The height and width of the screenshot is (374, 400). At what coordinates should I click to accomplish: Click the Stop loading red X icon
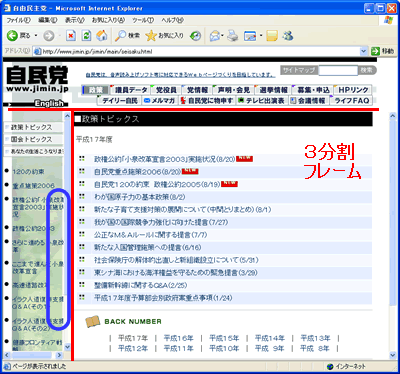71,36
